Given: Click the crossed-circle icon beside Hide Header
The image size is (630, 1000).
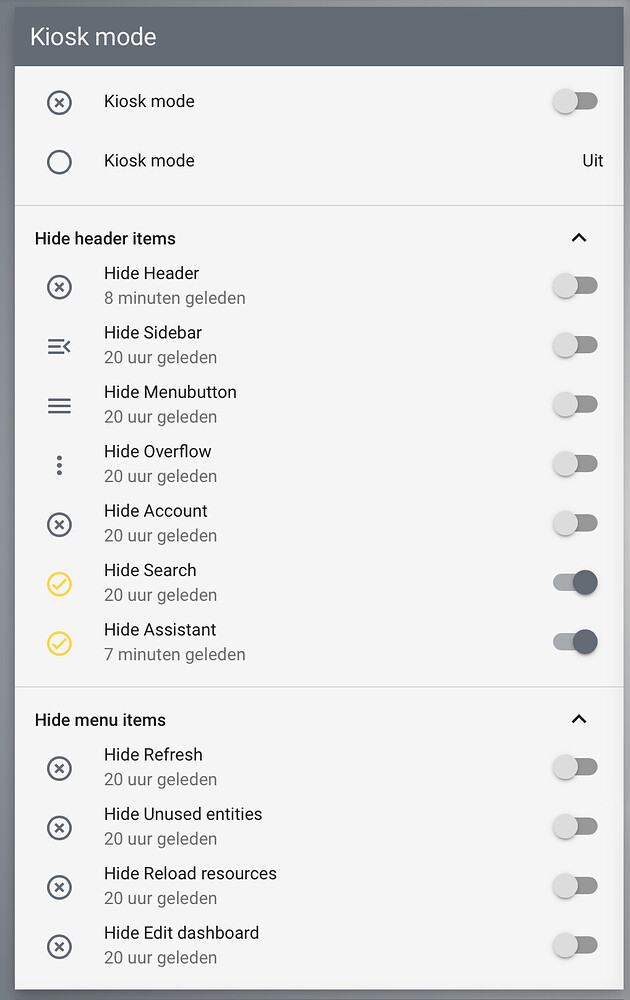Looking at the screenshot, I should (59, 287).
